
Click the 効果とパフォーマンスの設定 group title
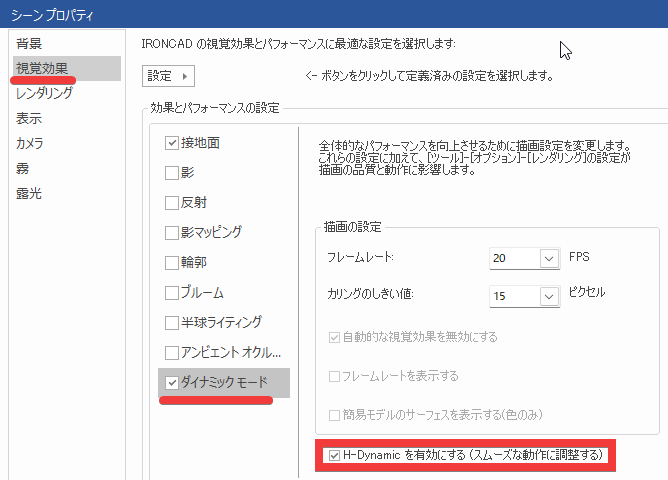coord(215,108)
